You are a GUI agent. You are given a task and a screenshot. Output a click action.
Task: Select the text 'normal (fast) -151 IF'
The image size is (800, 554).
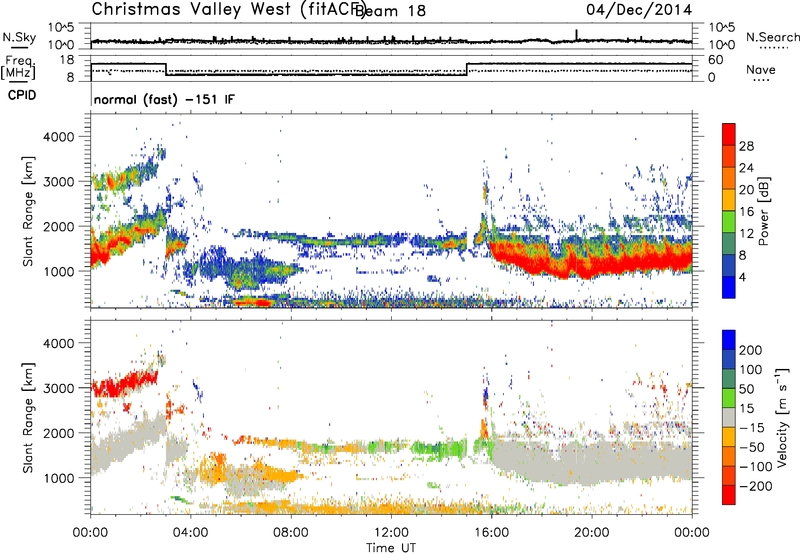click(164, 100)
